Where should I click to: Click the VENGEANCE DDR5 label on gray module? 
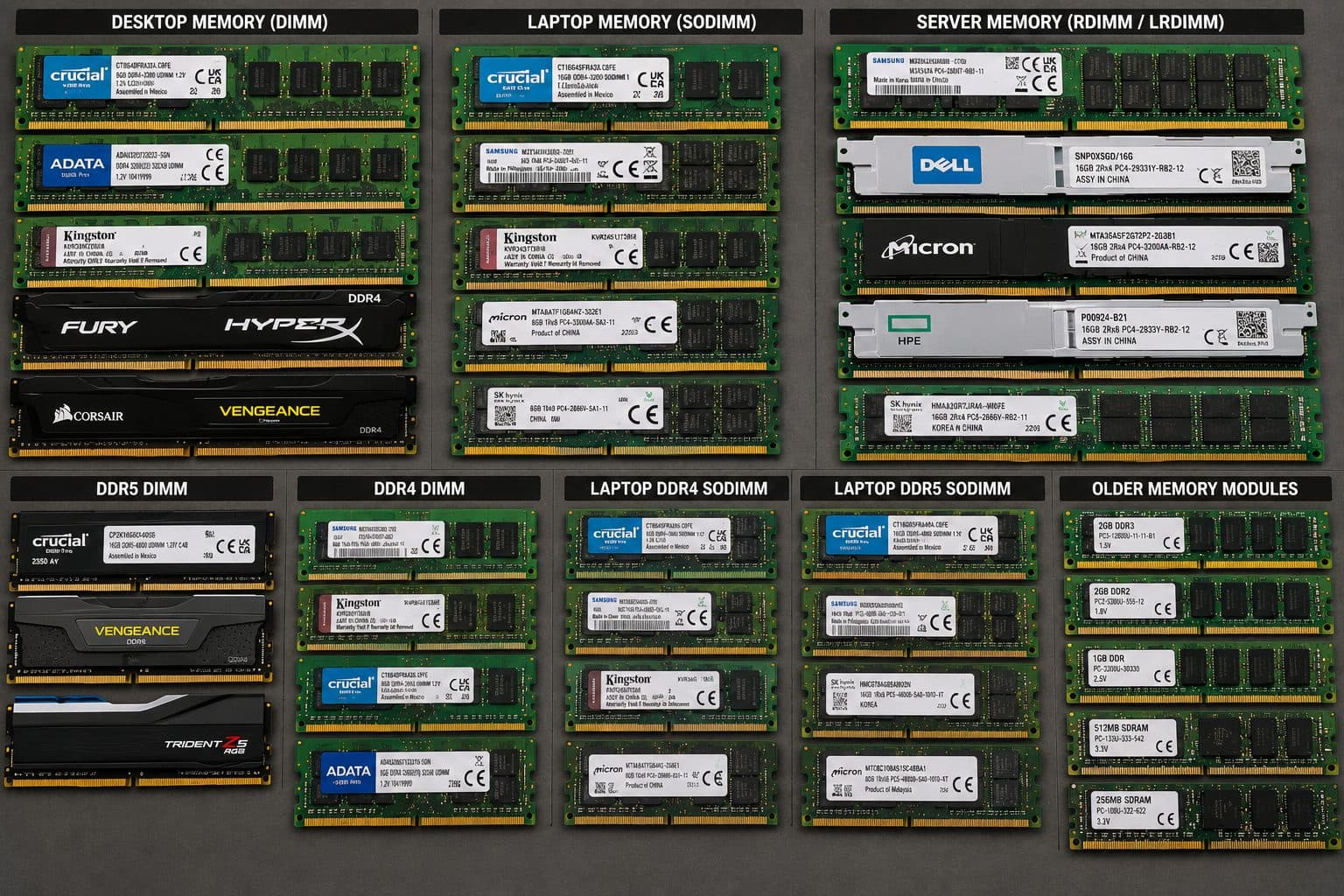136,634
